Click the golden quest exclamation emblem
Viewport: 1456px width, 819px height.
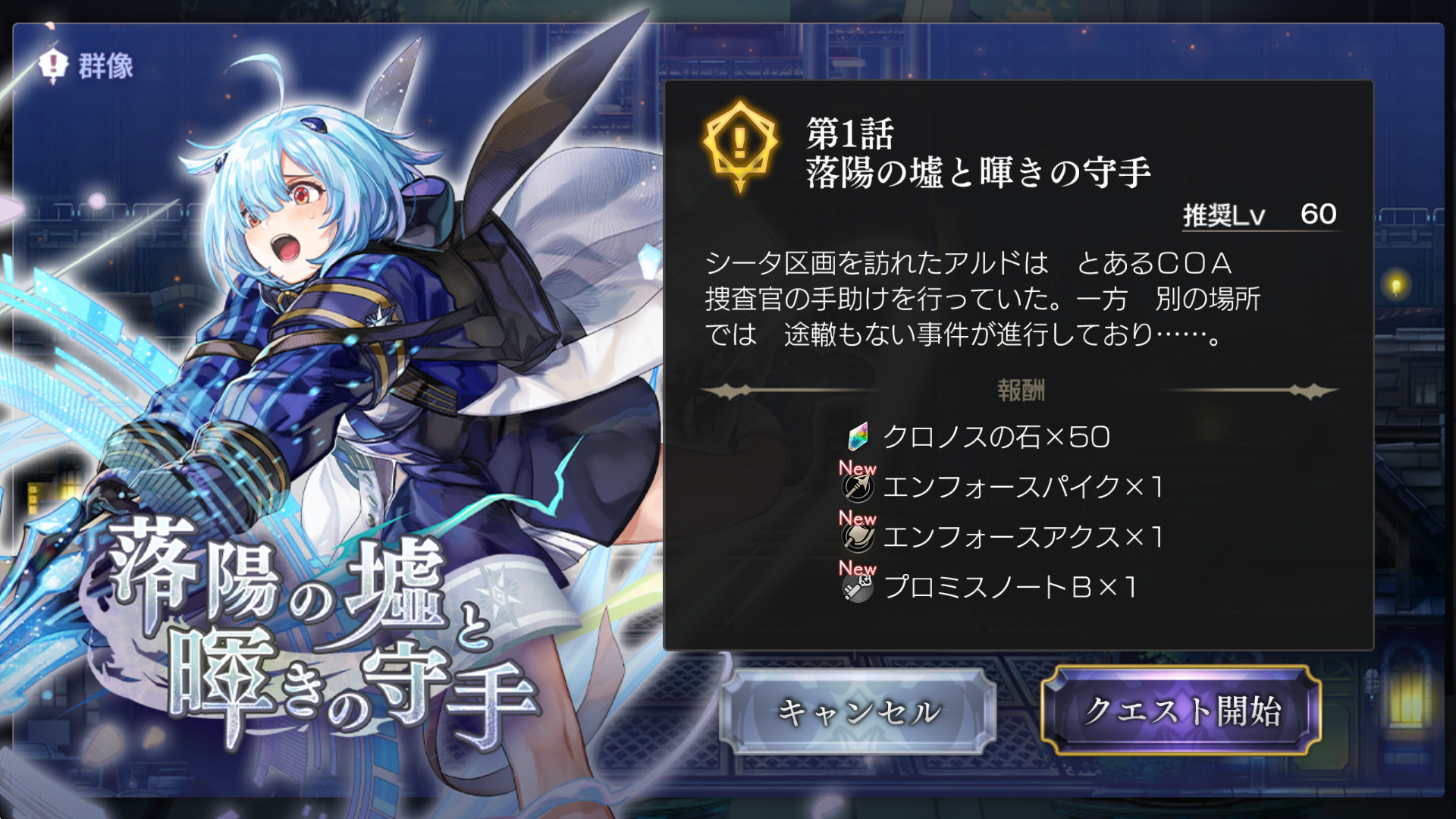tap(740, 146)
